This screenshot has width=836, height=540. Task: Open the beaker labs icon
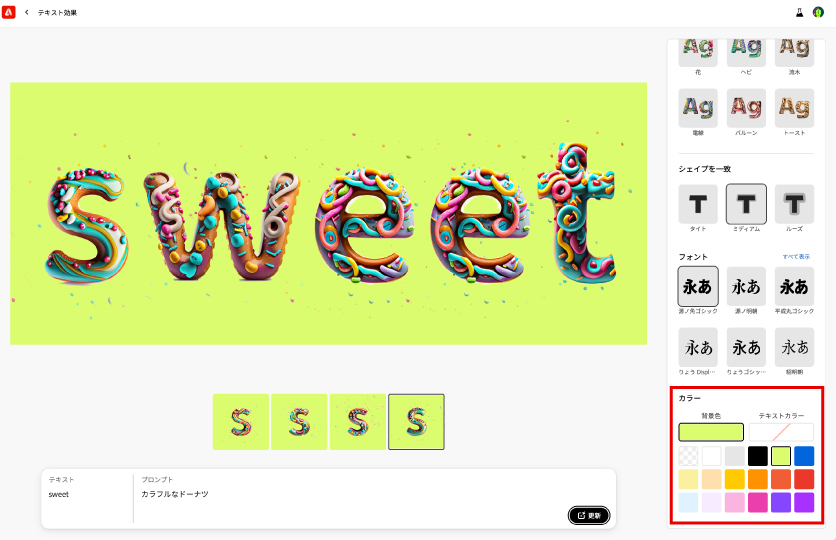tap(799, 12)
